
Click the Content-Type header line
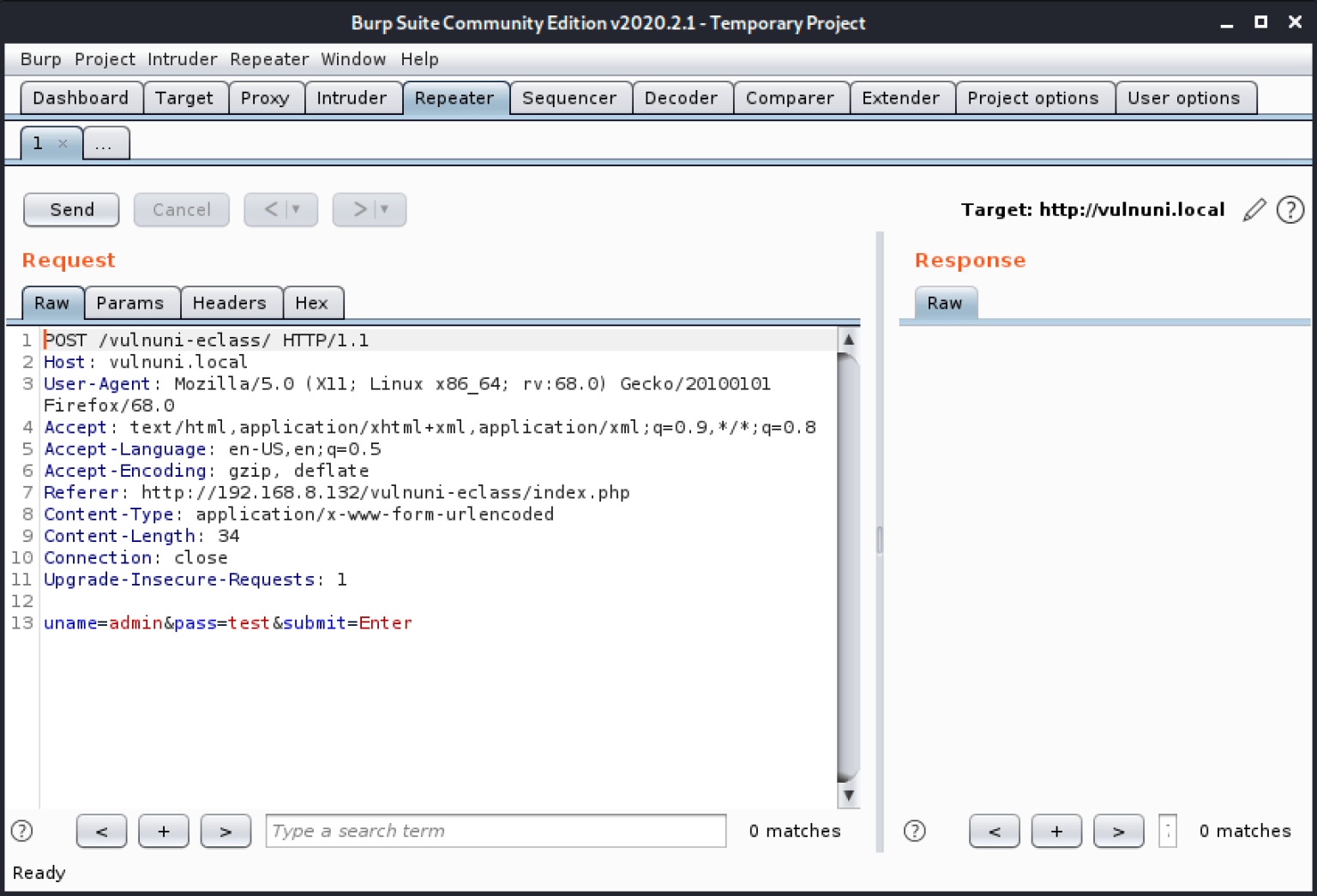pyautogui.click(x=299, y=514)
